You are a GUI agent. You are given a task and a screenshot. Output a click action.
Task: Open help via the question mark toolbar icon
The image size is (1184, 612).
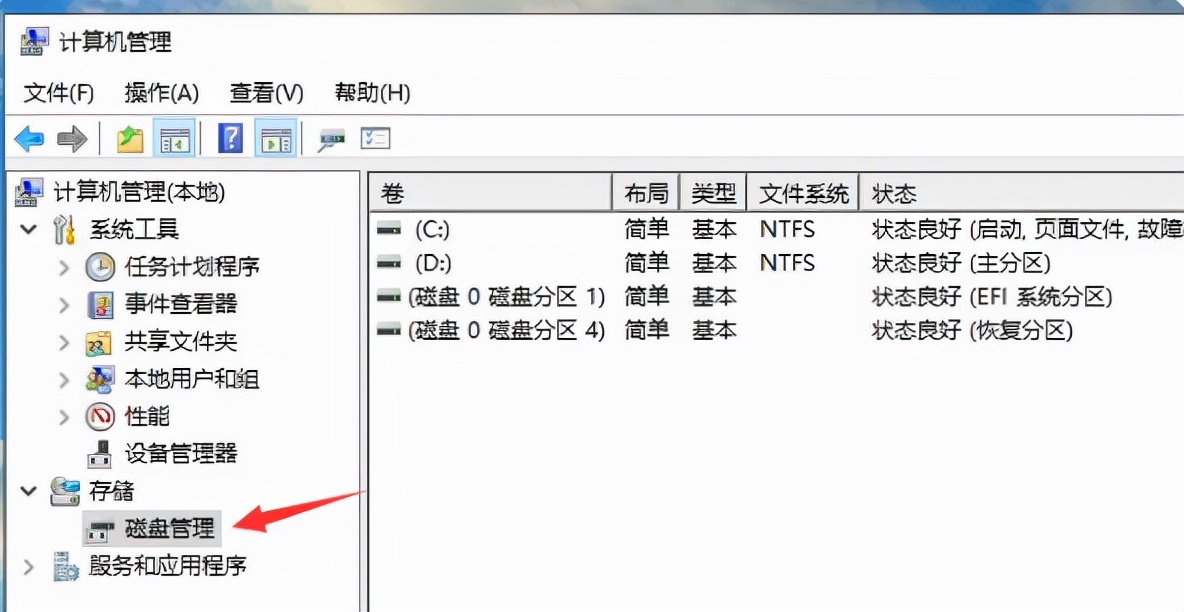228,138
